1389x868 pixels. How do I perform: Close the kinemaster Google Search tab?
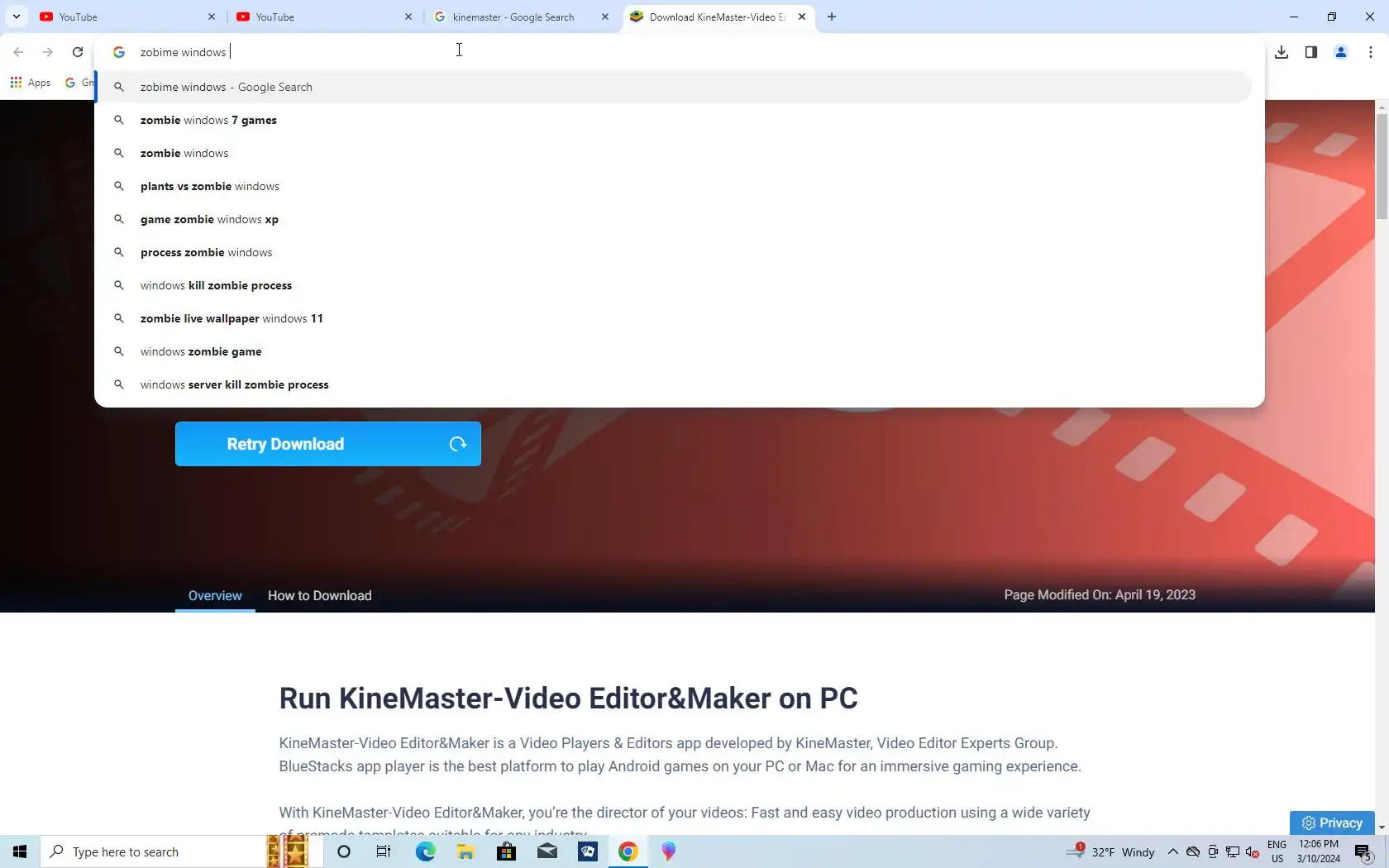point(605,17)
